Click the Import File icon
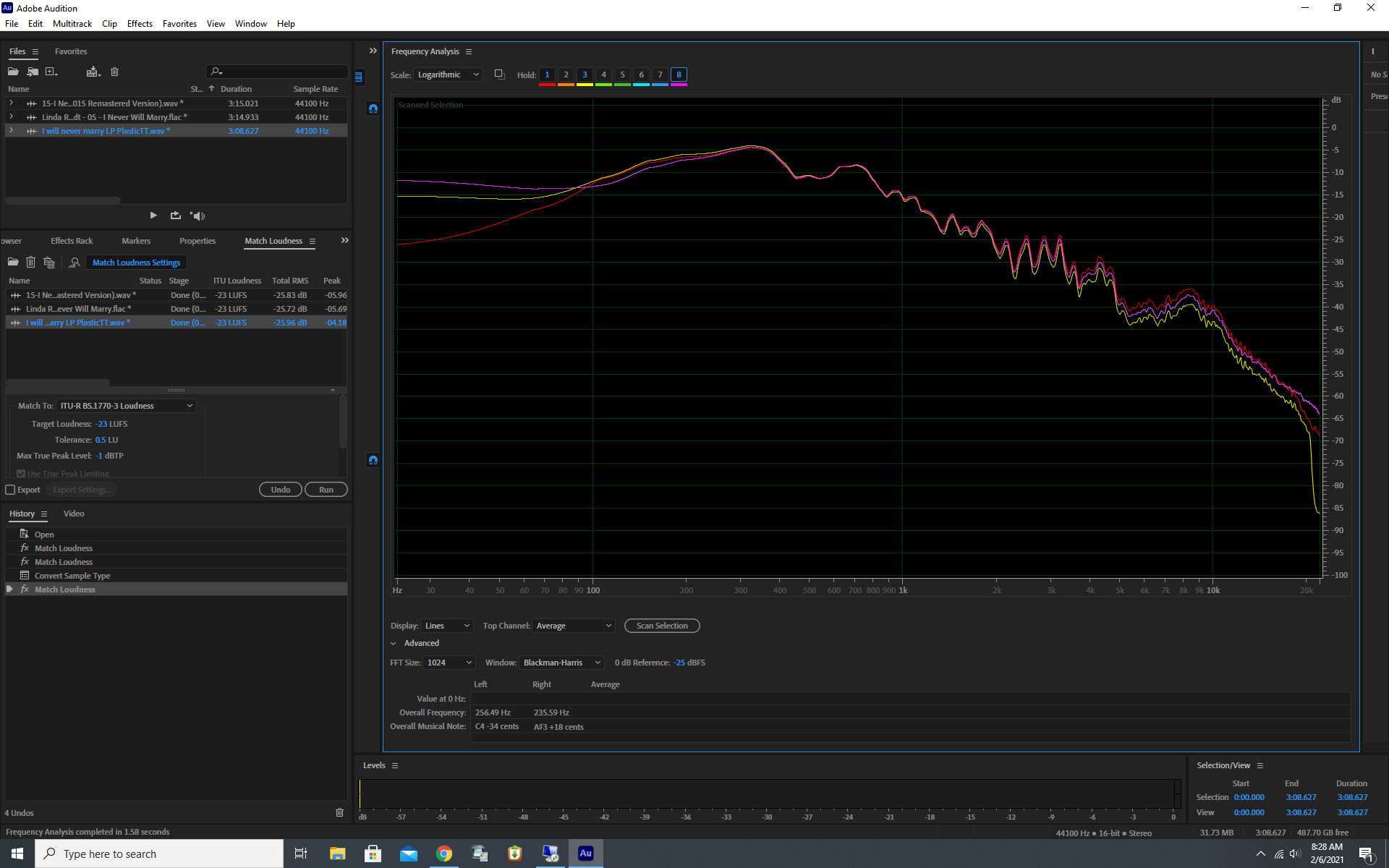 pyautogui.click(x=33, y=72)
